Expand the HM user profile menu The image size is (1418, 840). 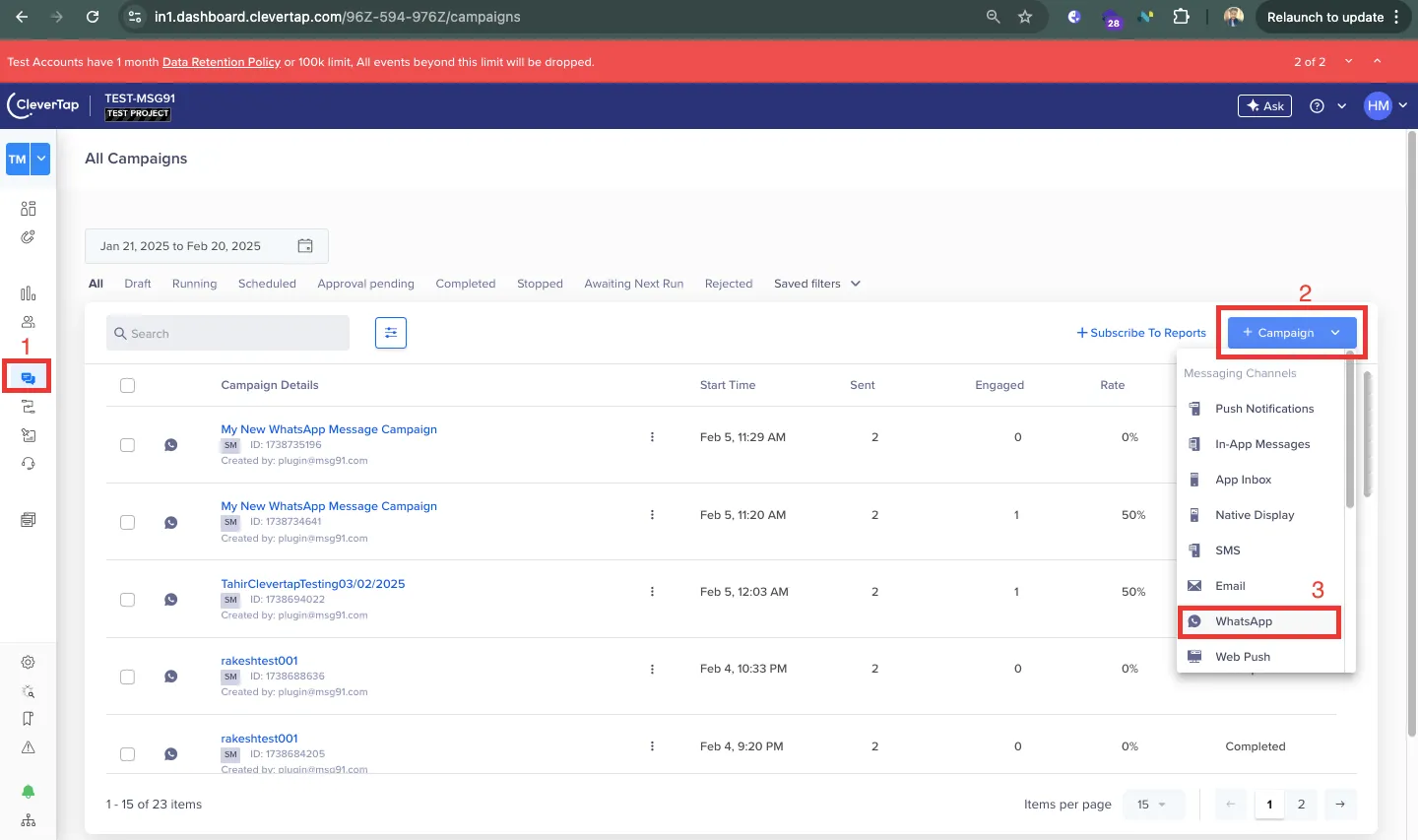(x=1386, y=106)
